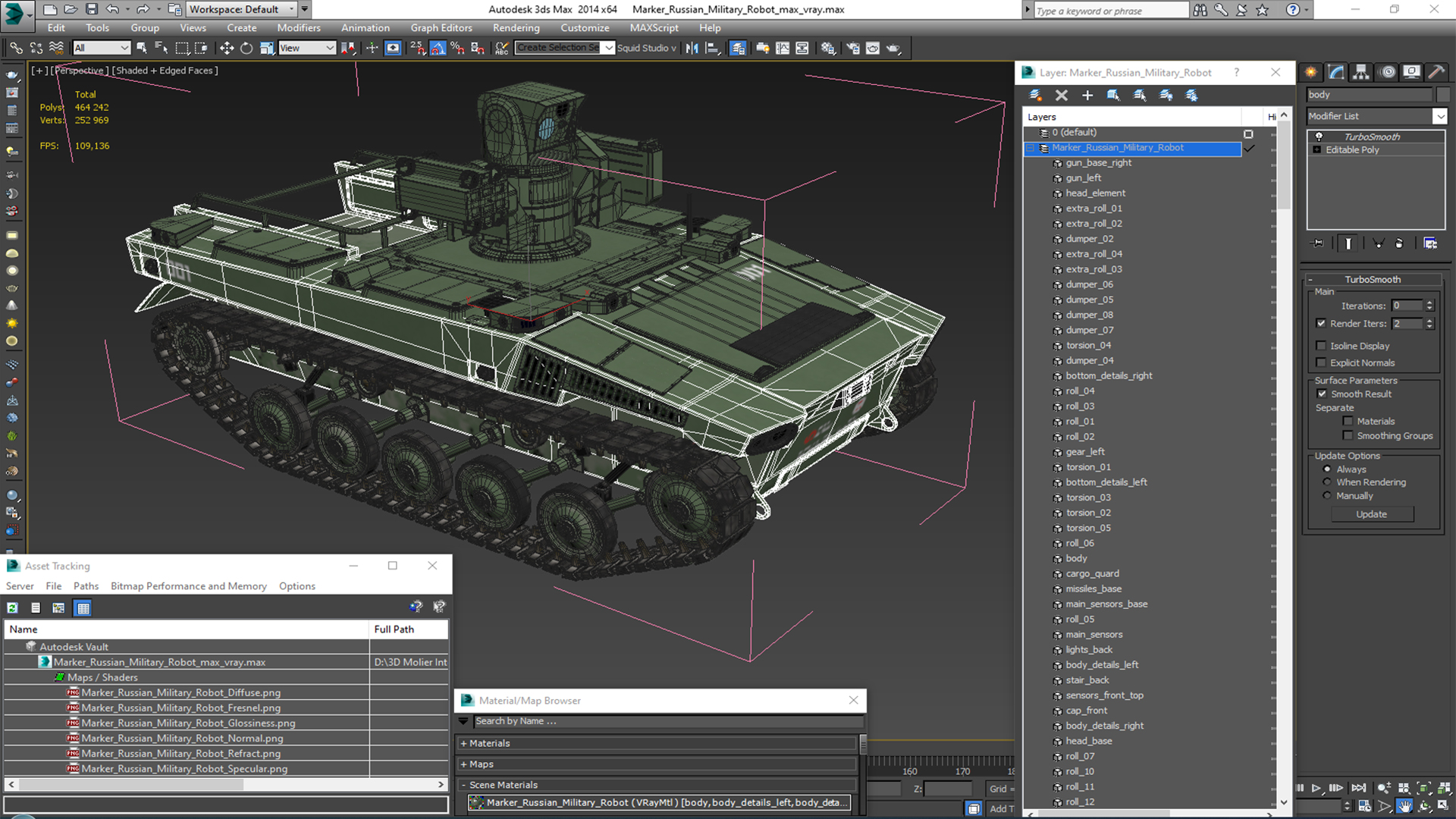This screenshot has height=819, width=1456.
Task: Add selected objects to layer (plus icon)
Action: click(x=1087, y=95)
